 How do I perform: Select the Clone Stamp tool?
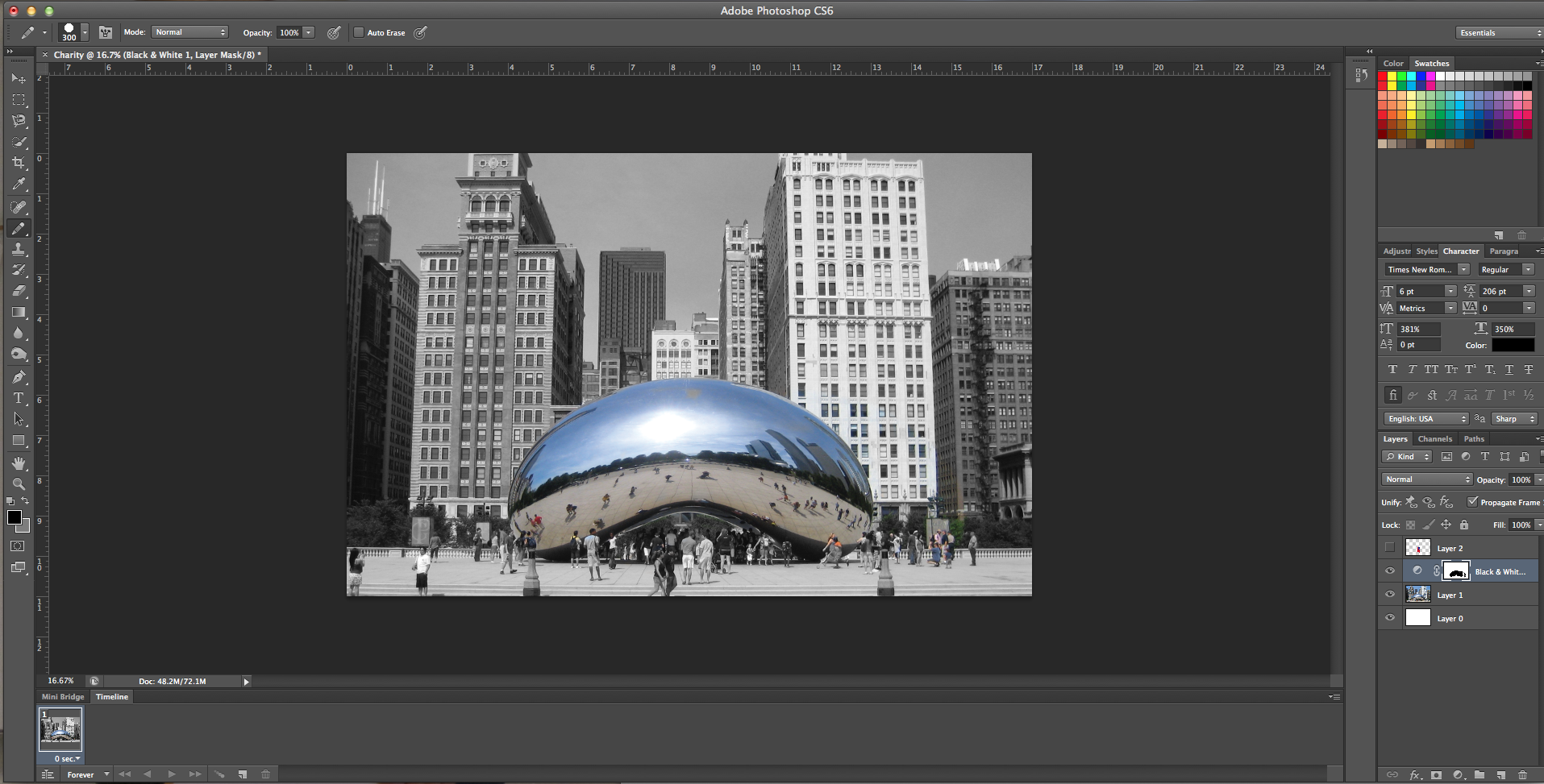(19, 249)
